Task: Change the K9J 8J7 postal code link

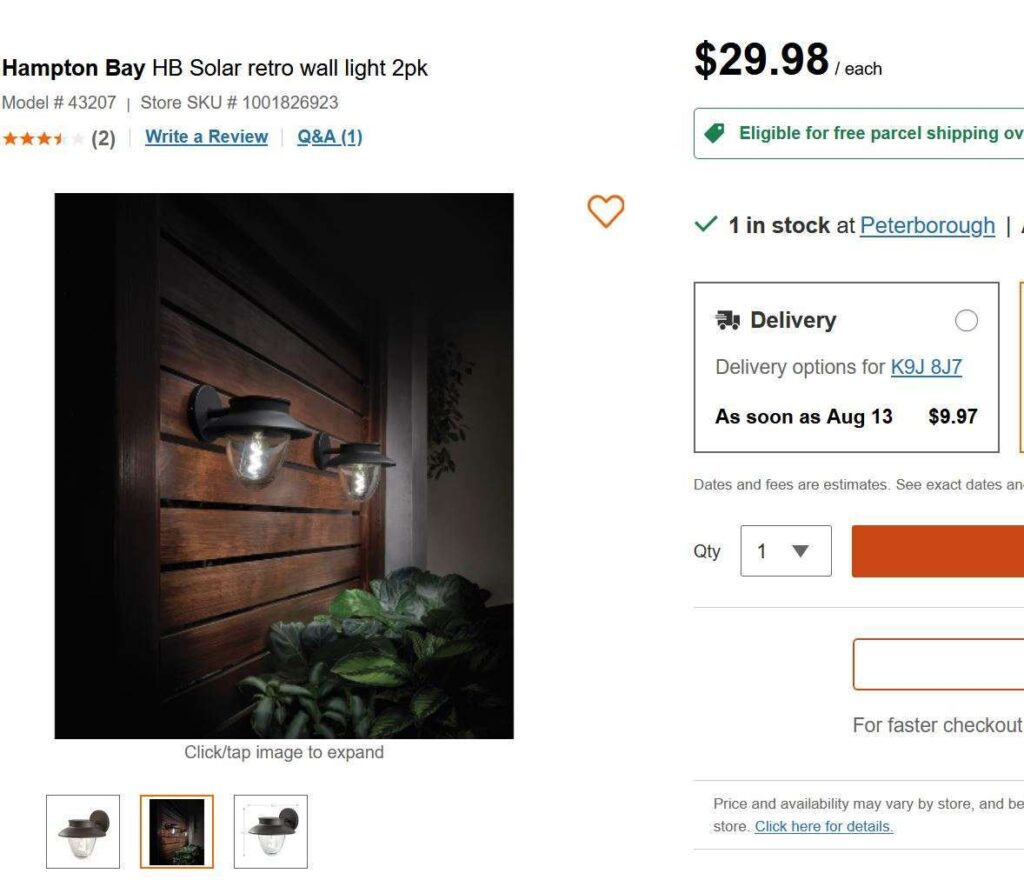Action: coord(926,367)
